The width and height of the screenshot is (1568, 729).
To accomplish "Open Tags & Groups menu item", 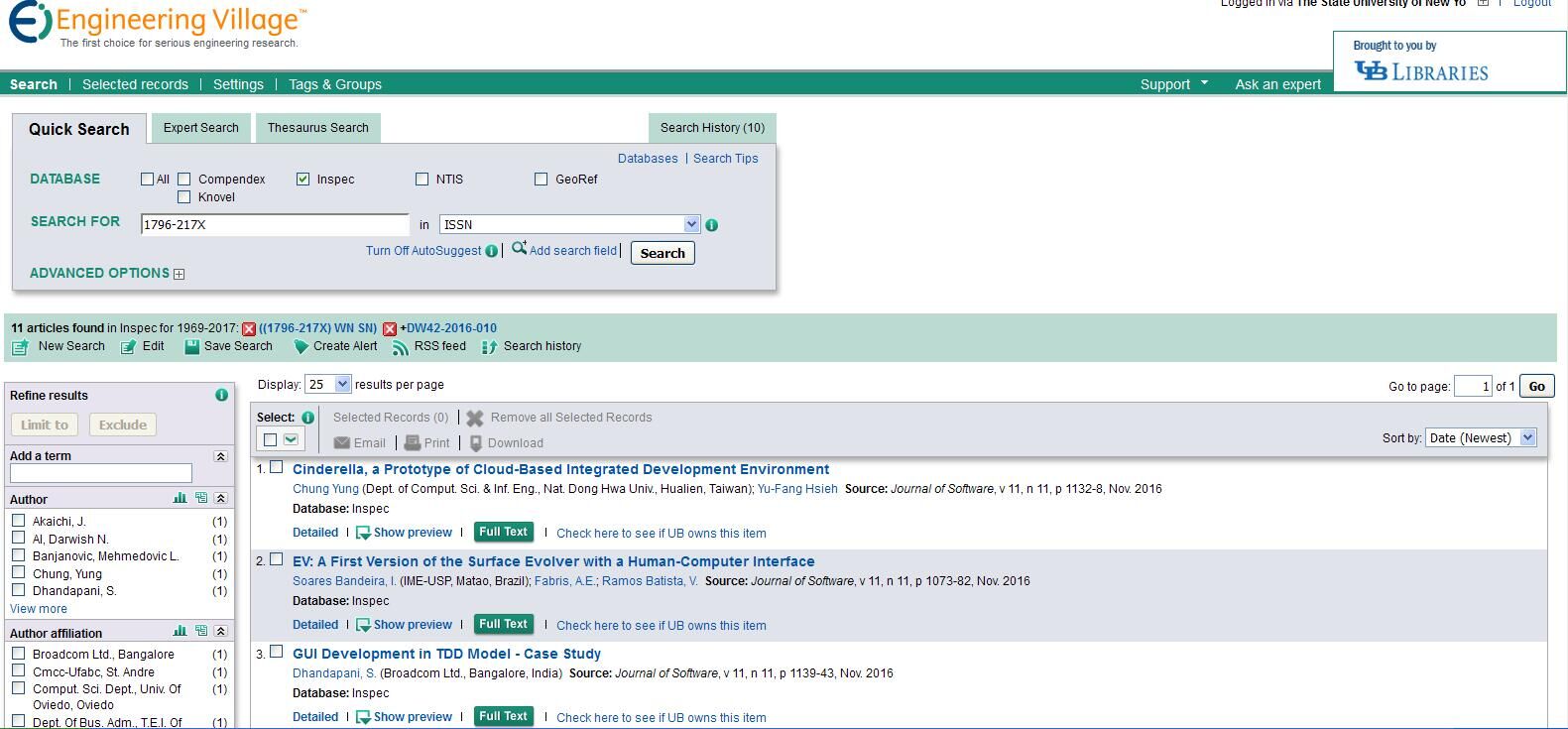I will [335, 84].
